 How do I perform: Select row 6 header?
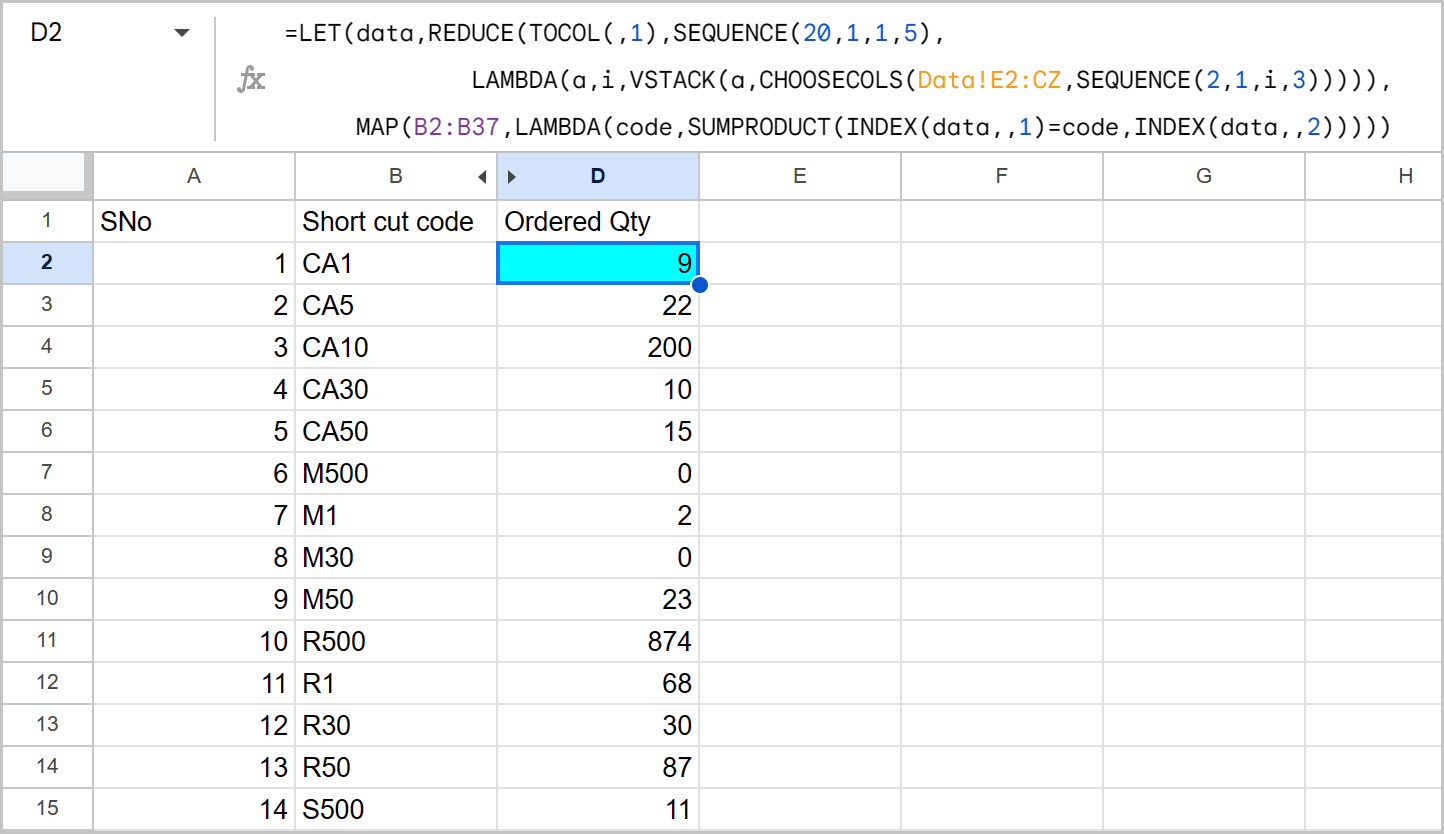point(47,430)
